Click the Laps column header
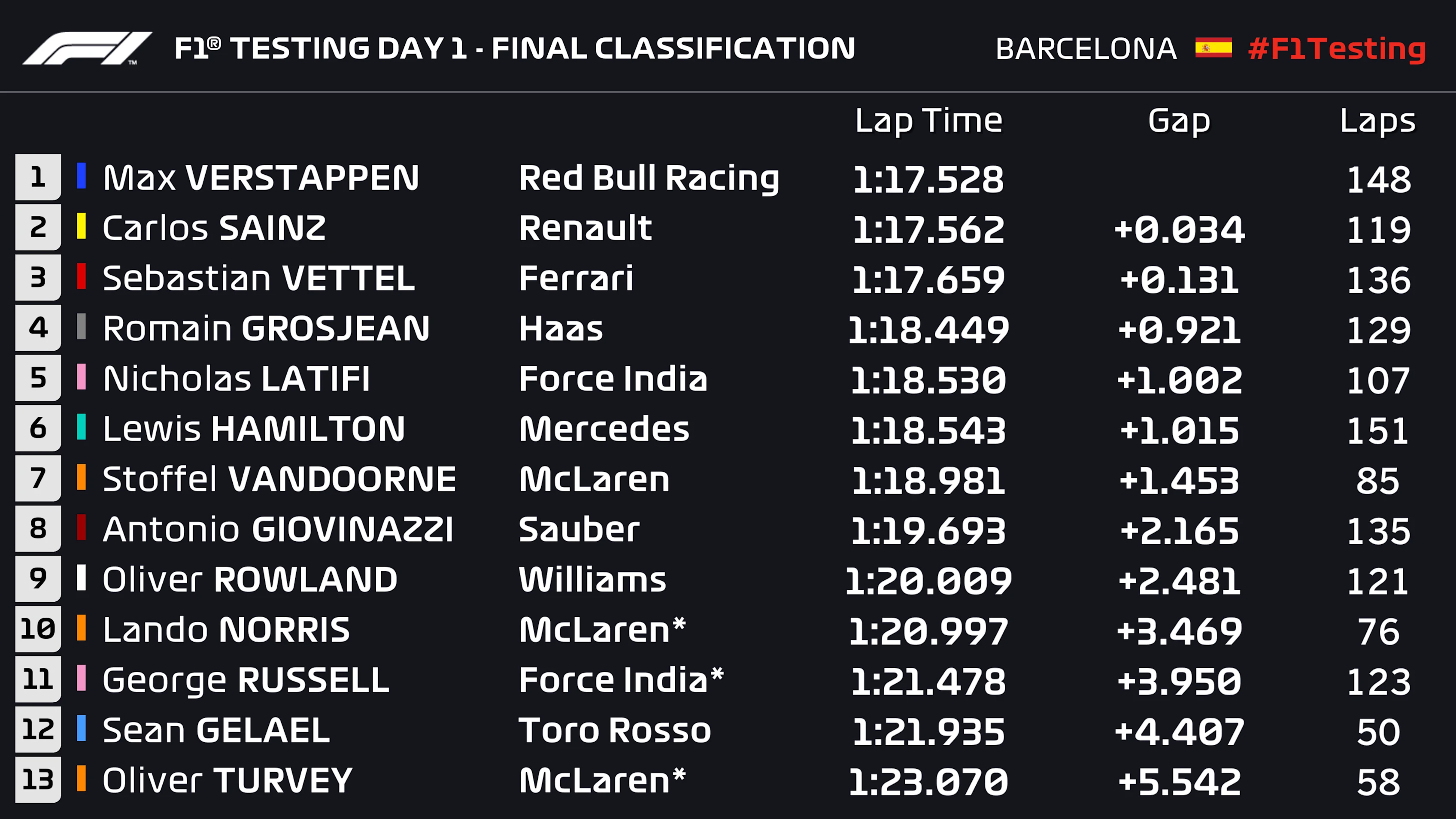The image size is (1456, 819). pyautogui.click(x=1377, y=121)
